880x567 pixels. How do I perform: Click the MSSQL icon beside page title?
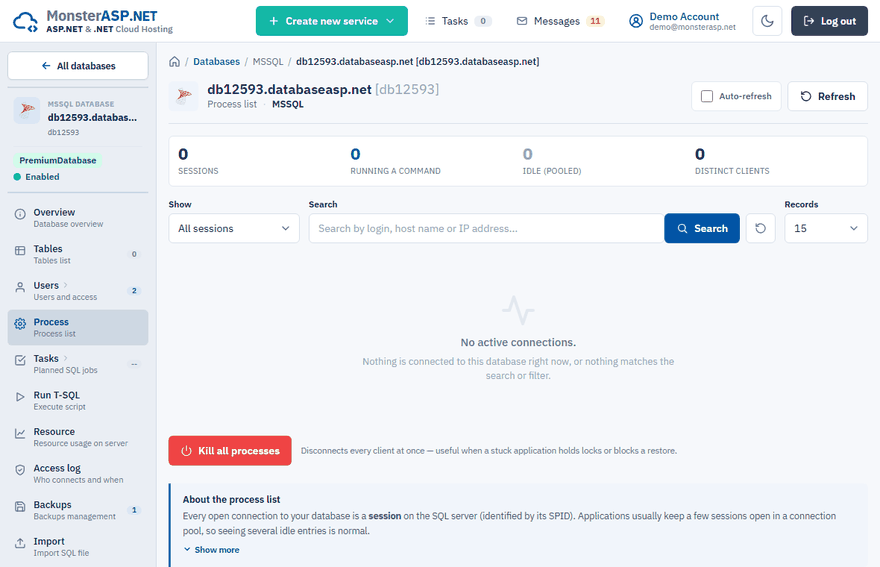184,97
